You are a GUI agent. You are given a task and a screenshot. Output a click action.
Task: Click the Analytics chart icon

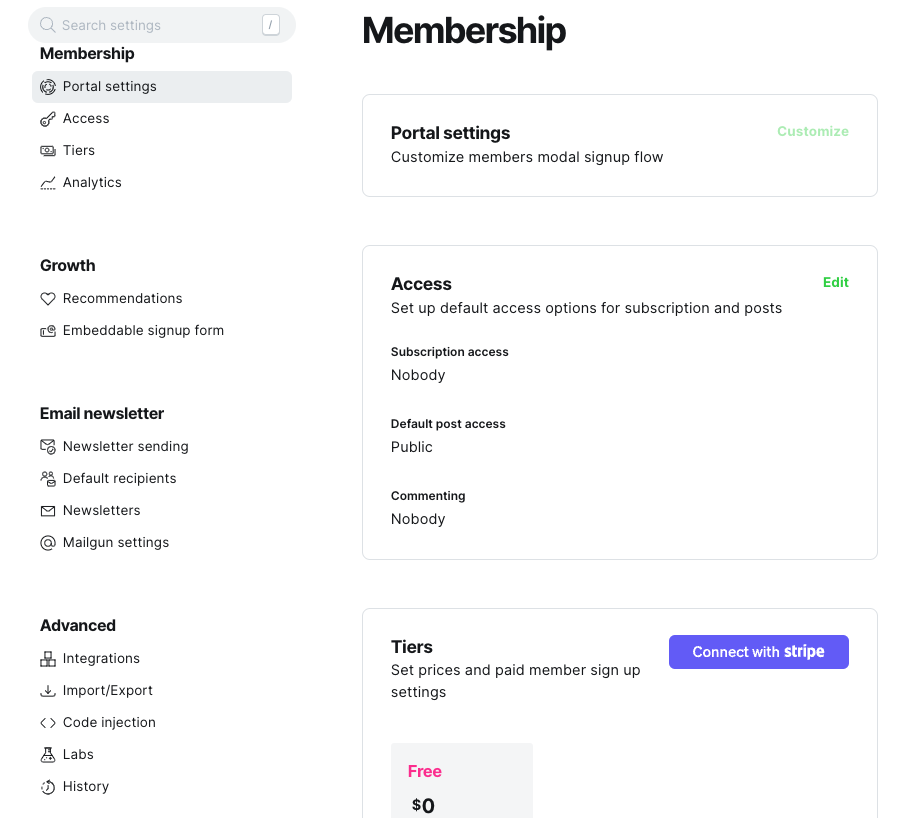point(48,183)
